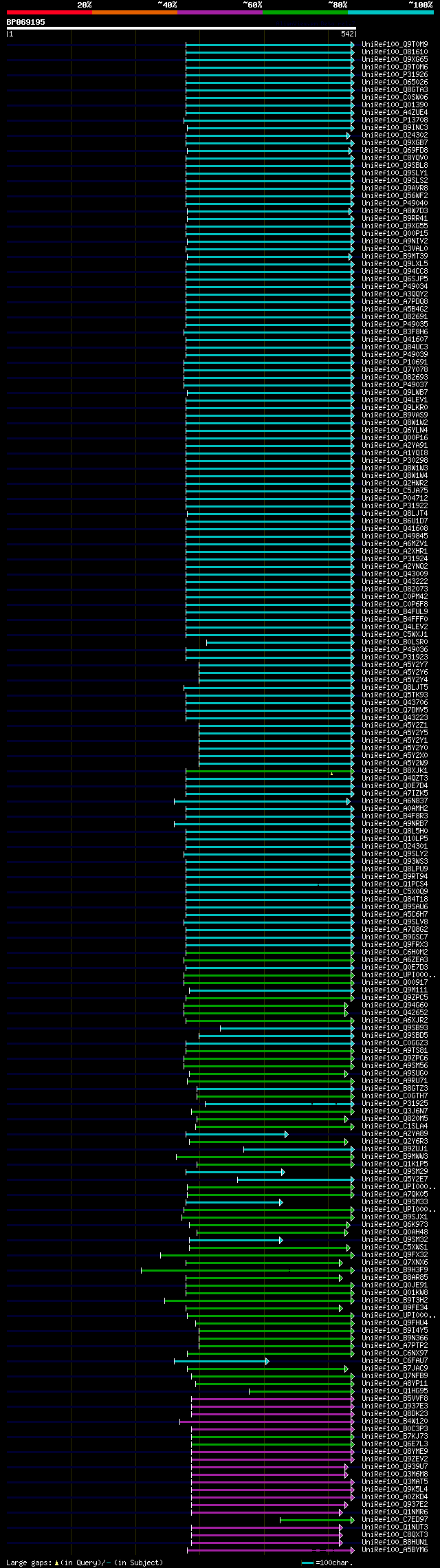Click the short cyan bar for UniRef100_C6FAU7

click(x=221, y=1361)
